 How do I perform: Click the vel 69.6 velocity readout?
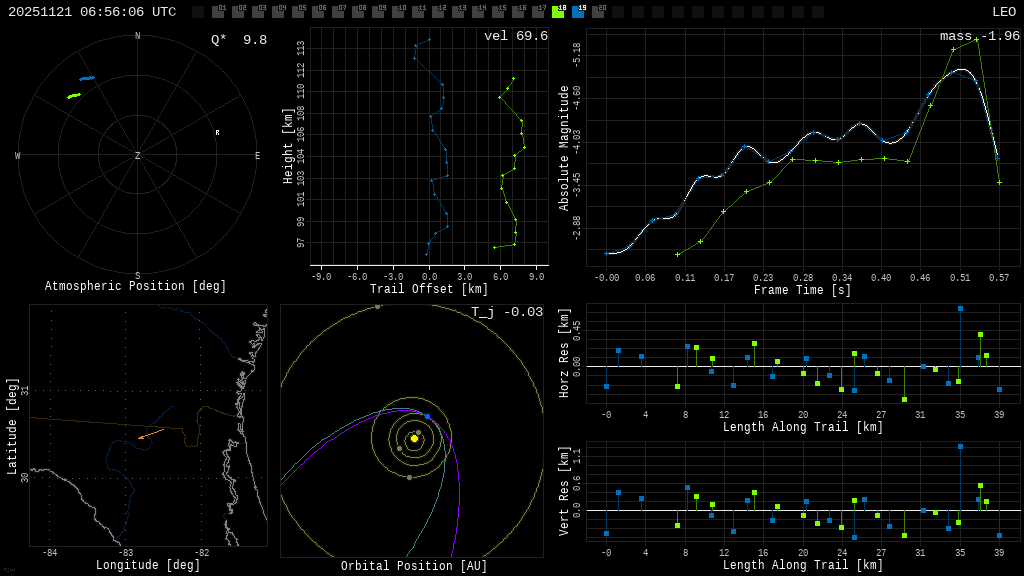516,36
